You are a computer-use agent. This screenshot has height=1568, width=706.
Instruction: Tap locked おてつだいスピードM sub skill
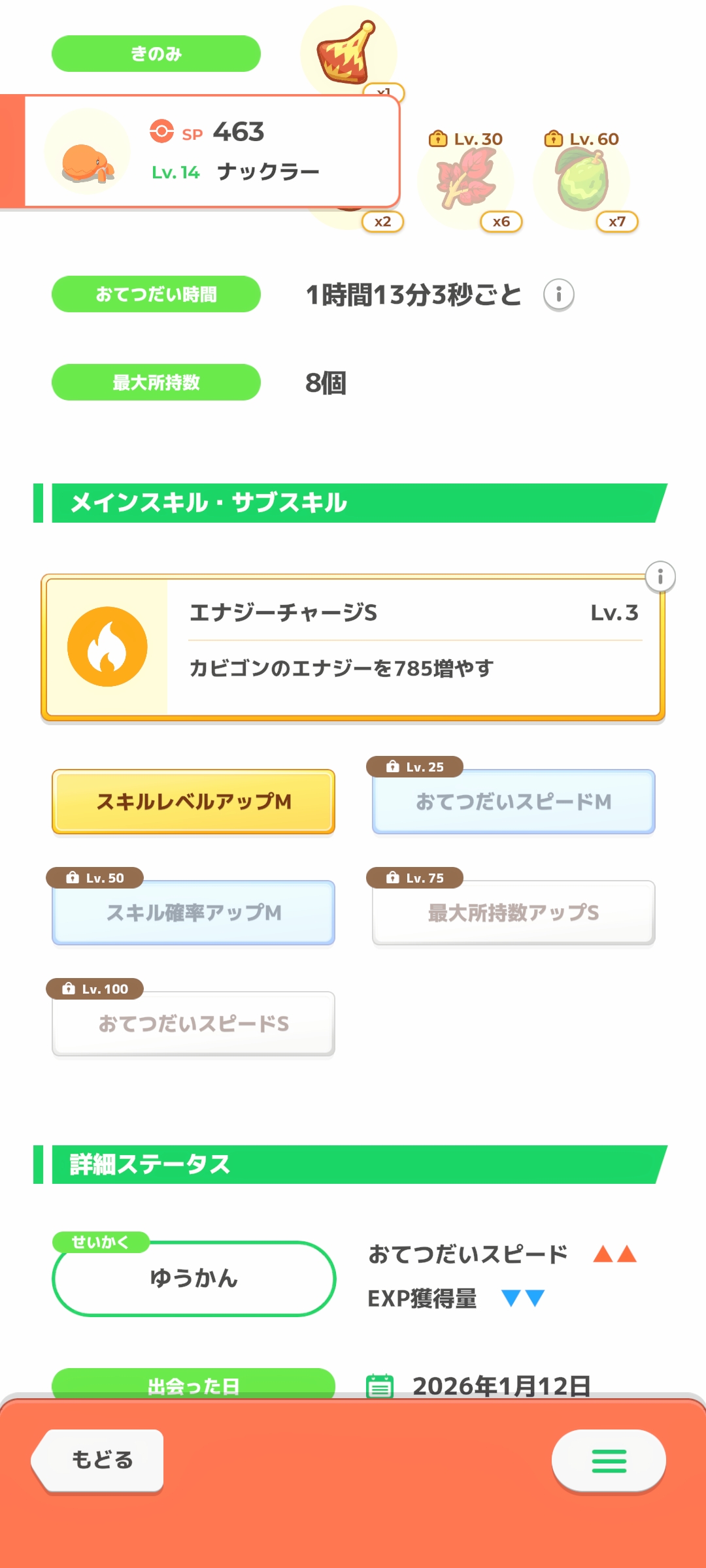coord(514,802)
